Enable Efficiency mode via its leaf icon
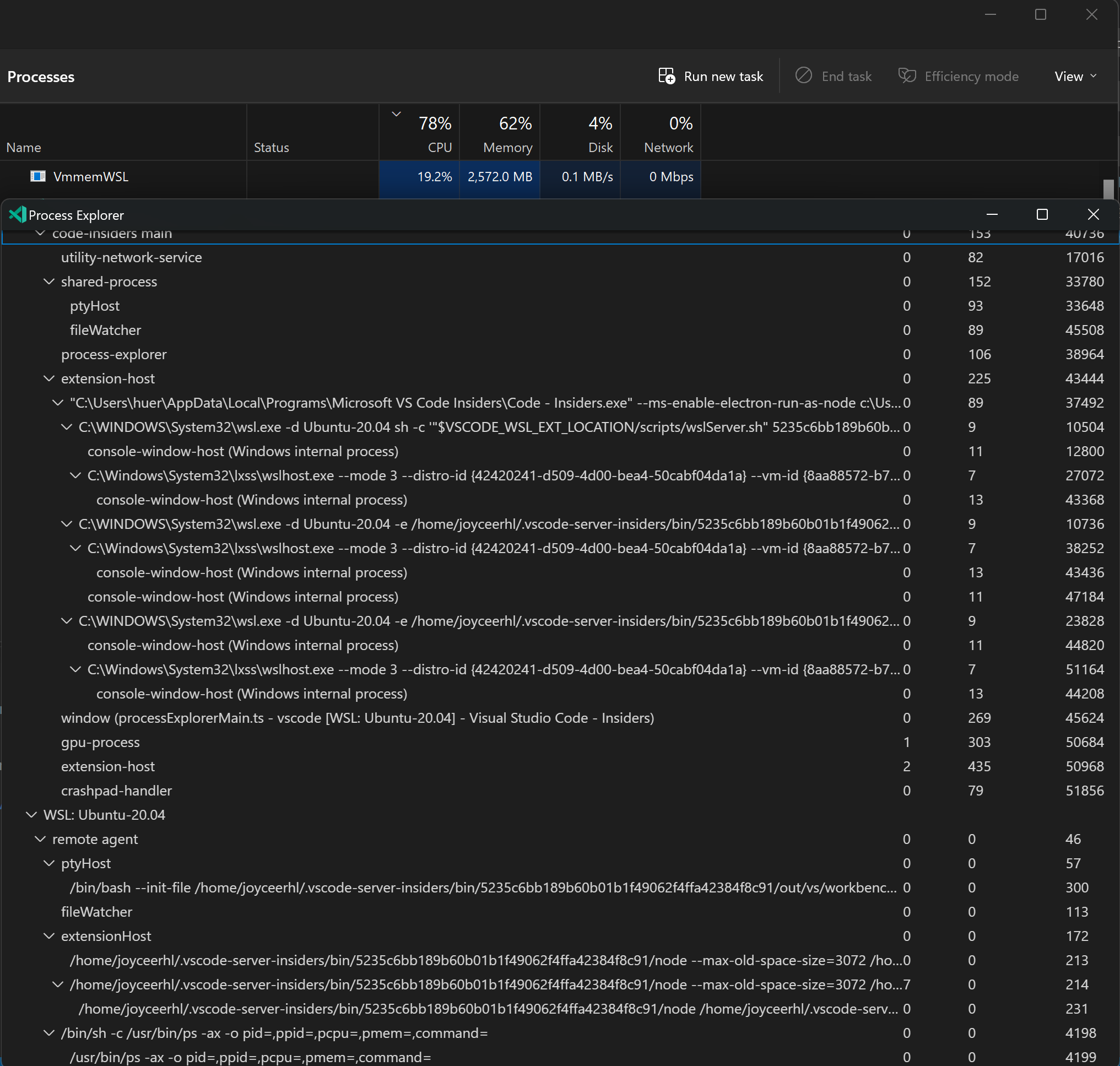The width and height of the screenshot is (1120, 1066). pyautogui.click(x=907, y=75)
